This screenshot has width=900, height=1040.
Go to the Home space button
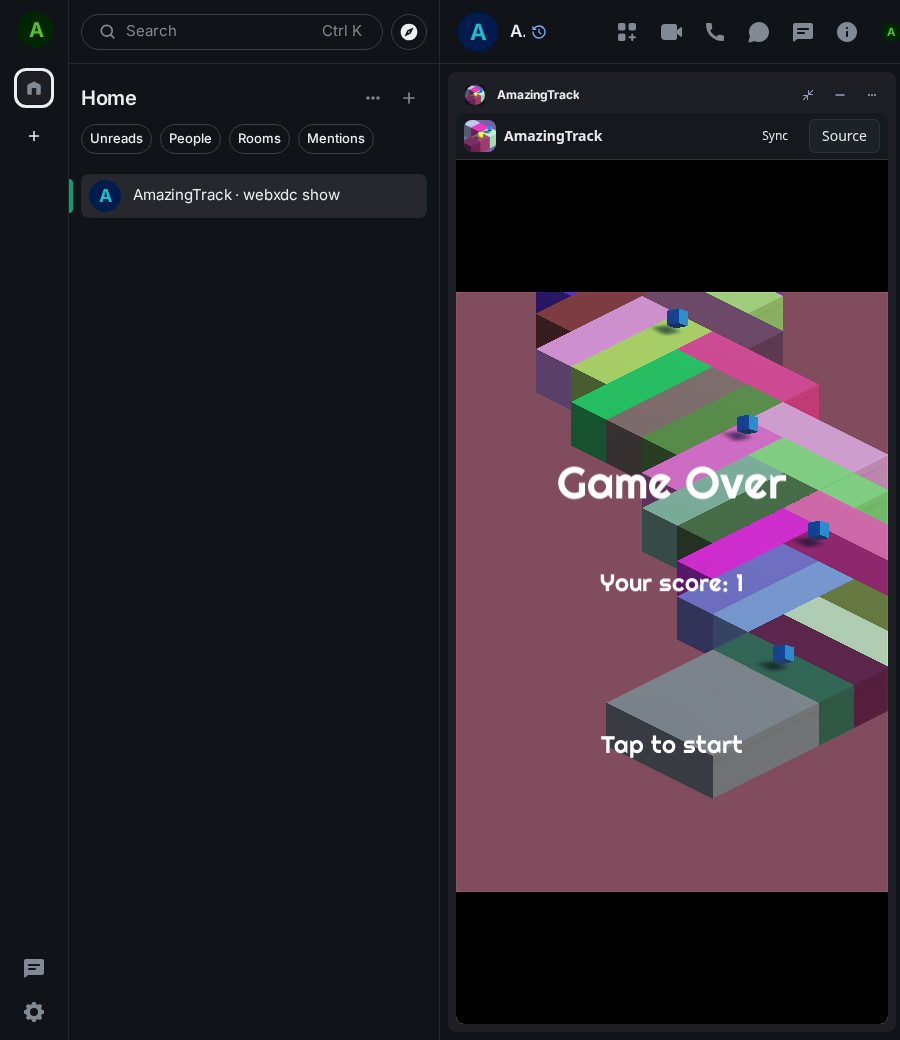click(34, 88)
